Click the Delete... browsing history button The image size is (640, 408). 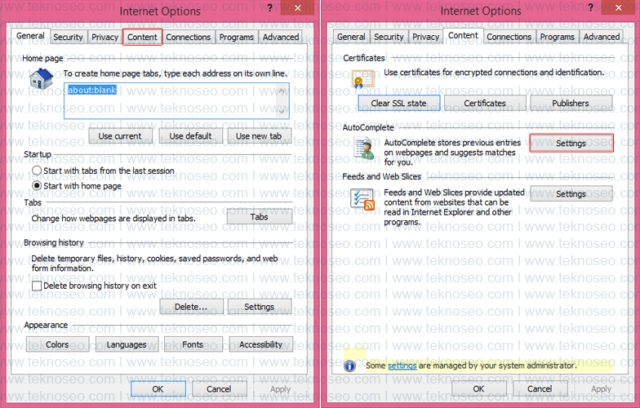pos(191,306)
